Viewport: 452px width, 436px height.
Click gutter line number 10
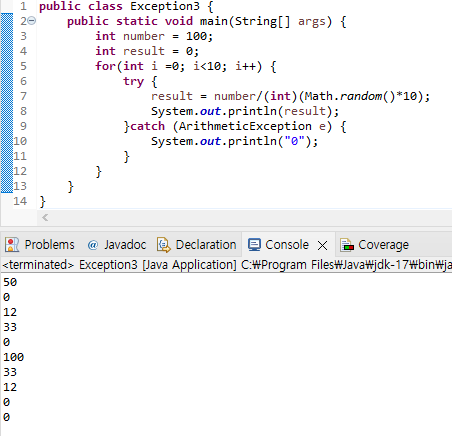click(20, 141)
